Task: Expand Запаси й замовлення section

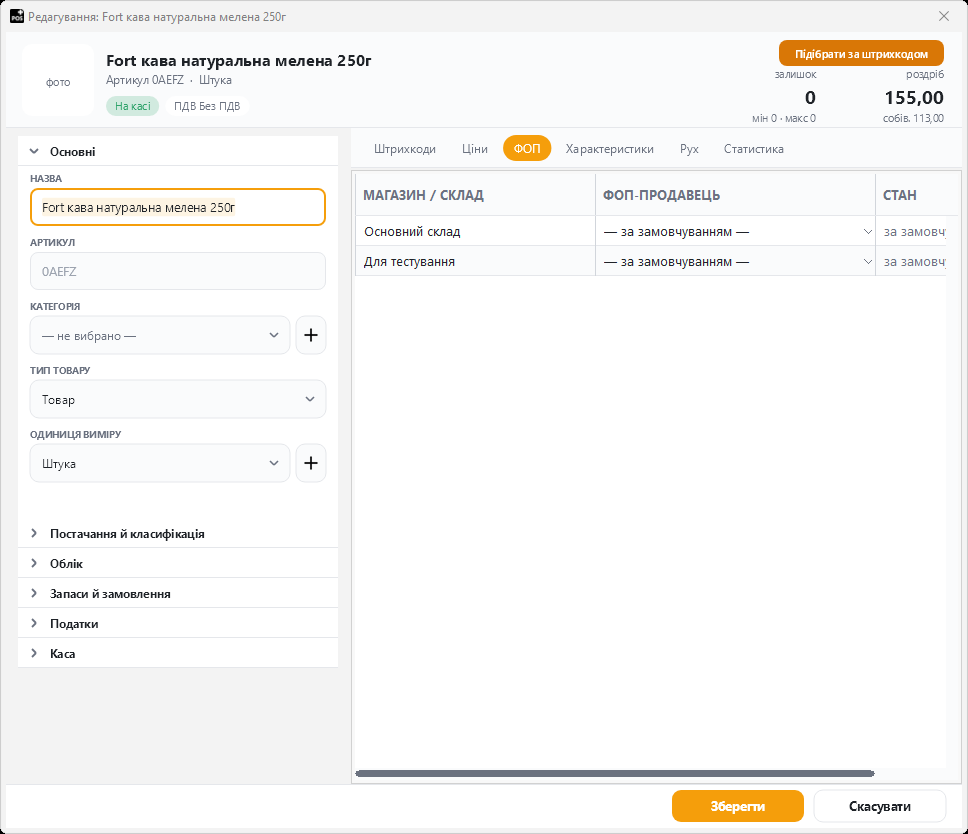Action: 178,593
